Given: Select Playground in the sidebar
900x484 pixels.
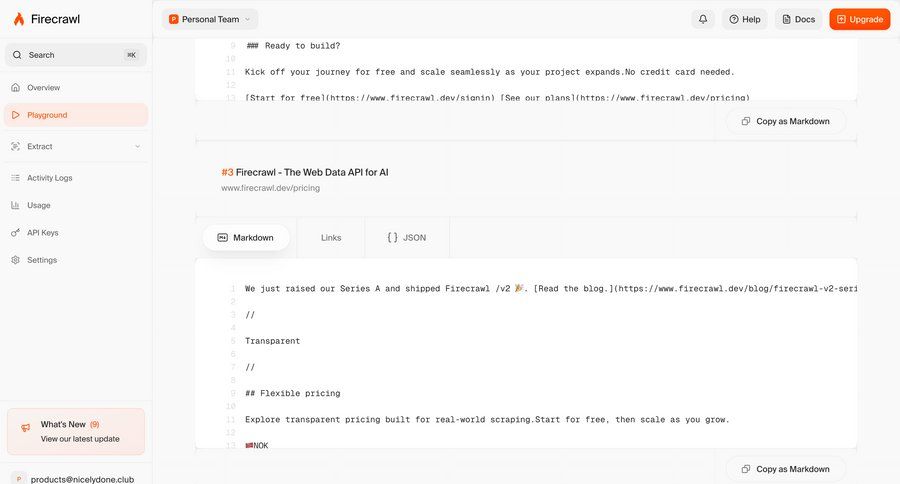Looking at the screenshot, I should (76, 115).
